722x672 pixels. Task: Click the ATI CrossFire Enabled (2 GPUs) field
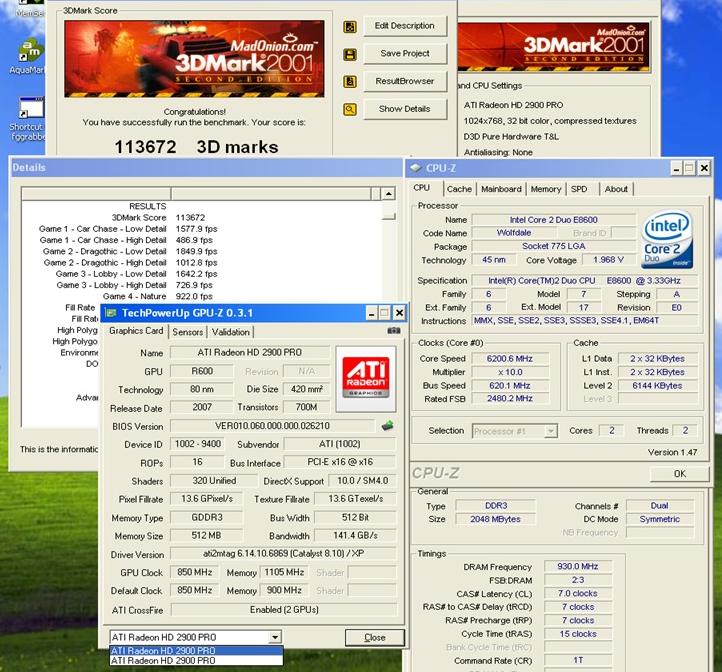point(284,609)
